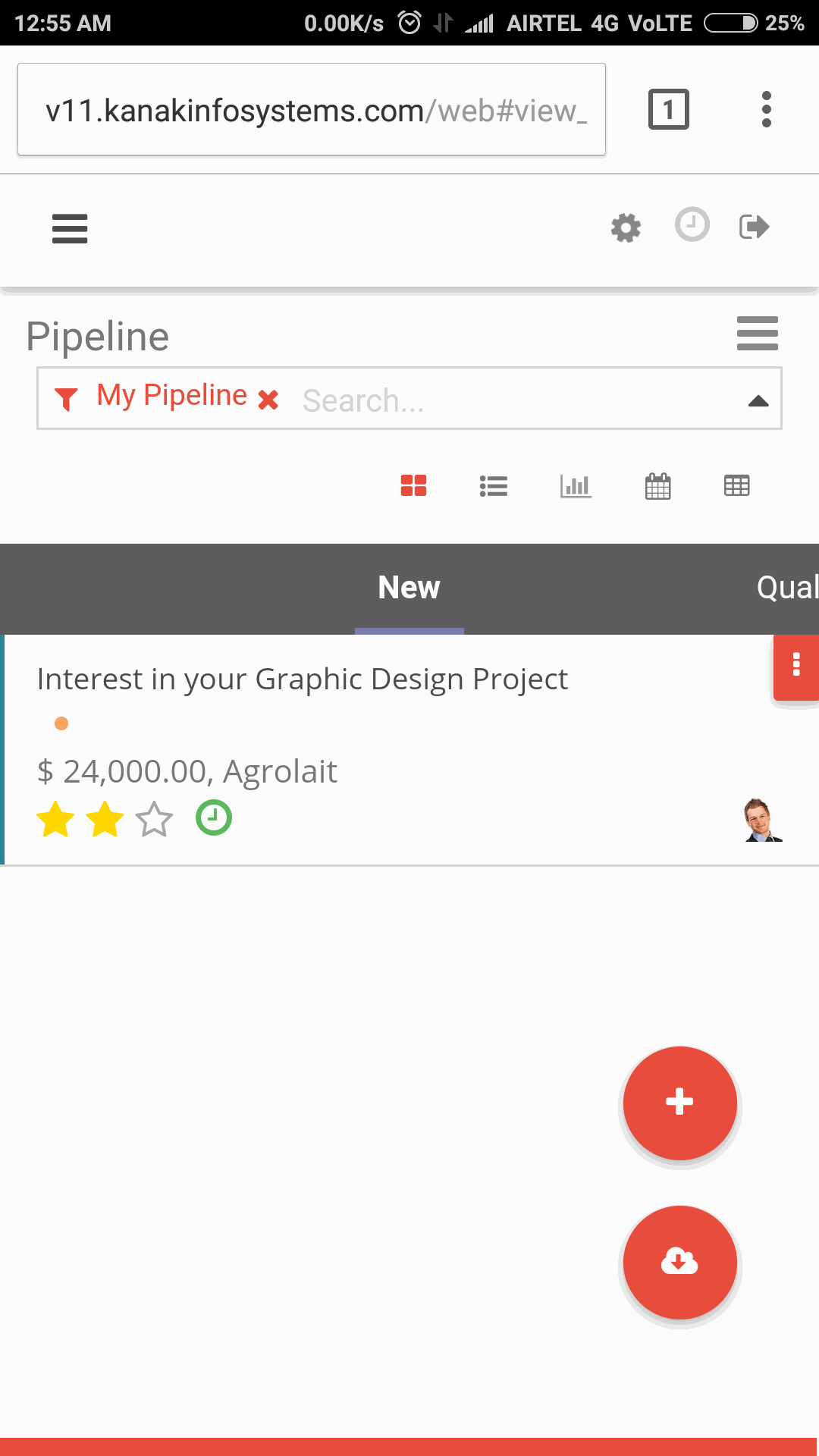The width and height of the screenshot is (819, 1456).
Task: Set priority to third empty star
Action: click(x=155, y=820)
